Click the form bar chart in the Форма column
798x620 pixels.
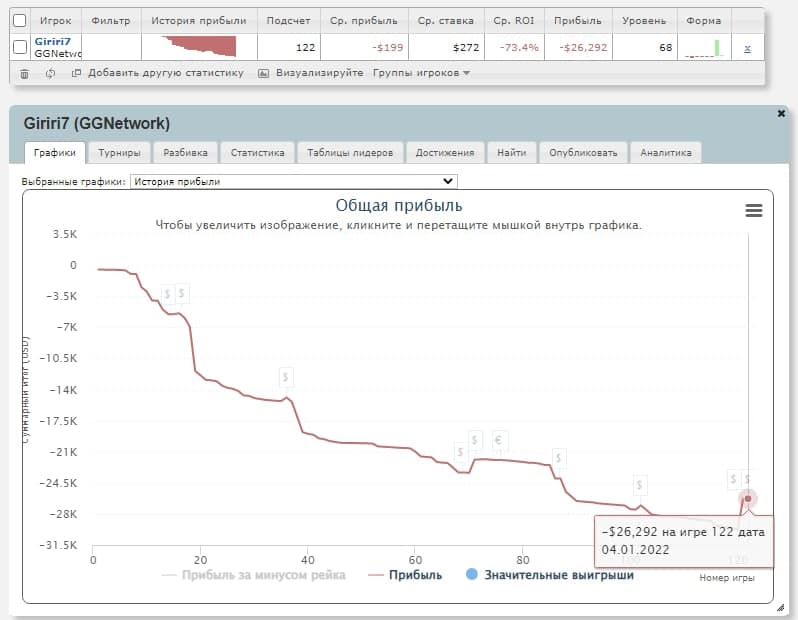[704, 47]
